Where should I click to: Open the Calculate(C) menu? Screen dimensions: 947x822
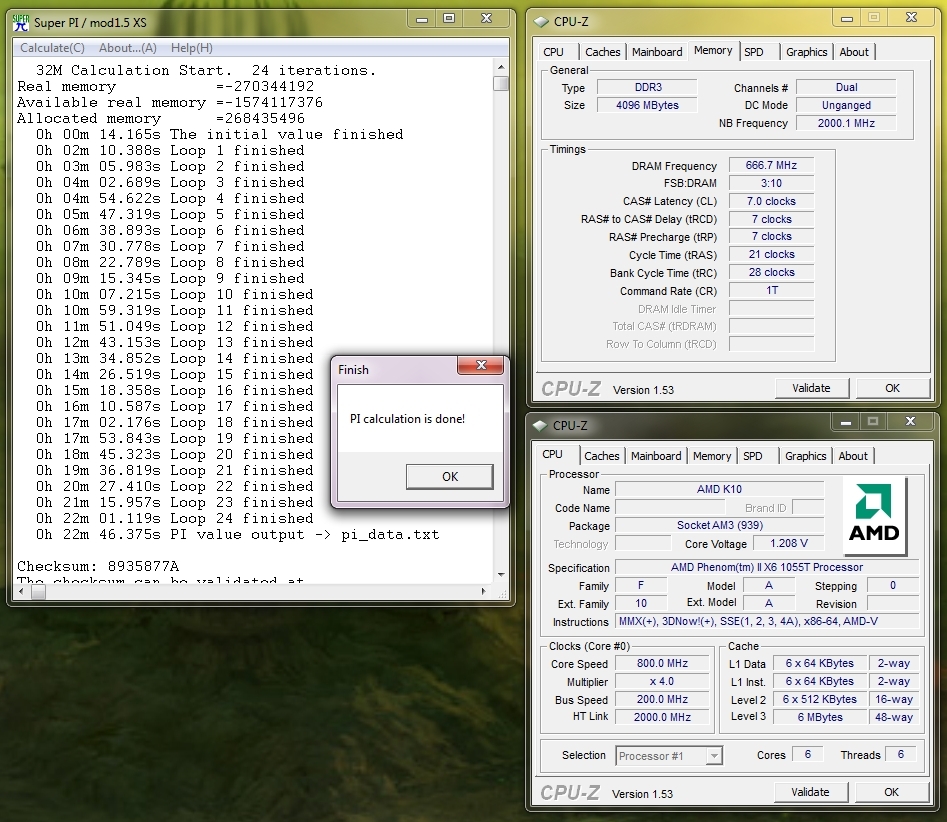(x=52, y=48)
